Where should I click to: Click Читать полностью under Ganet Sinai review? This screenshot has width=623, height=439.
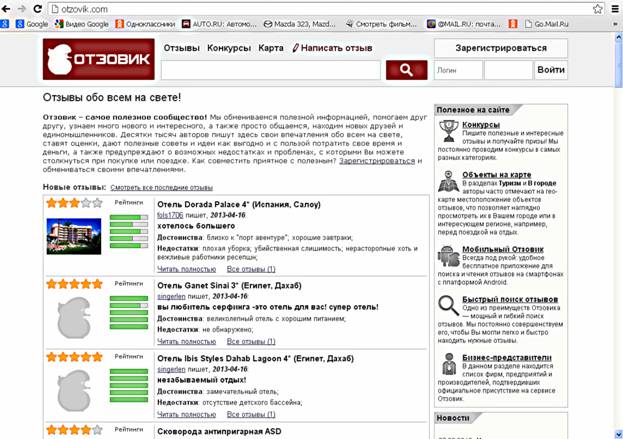(186, 341)
